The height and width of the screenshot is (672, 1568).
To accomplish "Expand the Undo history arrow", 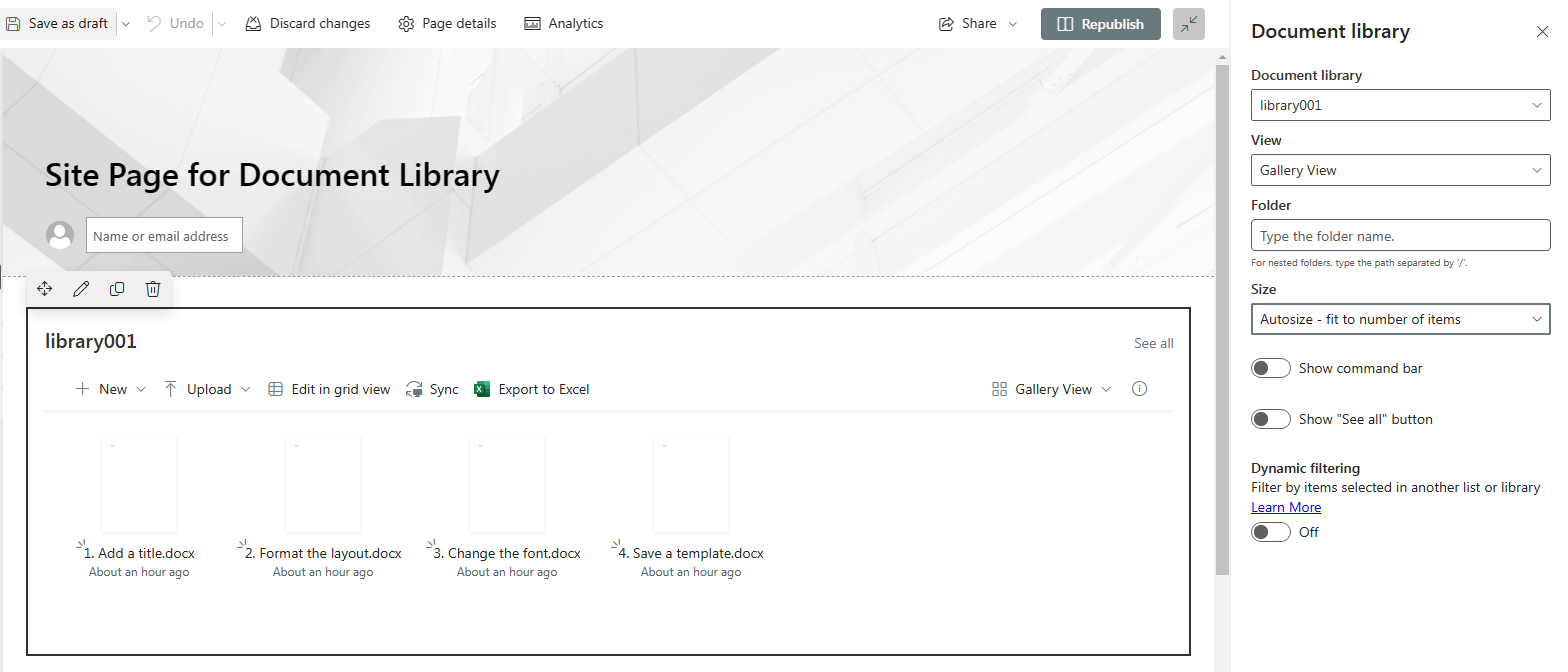I will [222, 23].
